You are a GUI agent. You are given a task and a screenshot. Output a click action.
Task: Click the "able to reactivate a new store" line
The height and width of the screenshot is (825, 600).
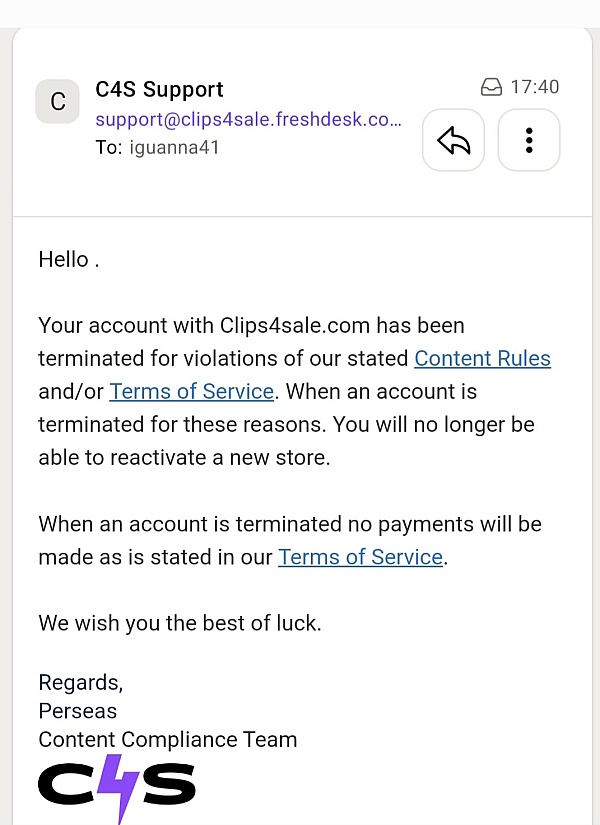point(184,458)
